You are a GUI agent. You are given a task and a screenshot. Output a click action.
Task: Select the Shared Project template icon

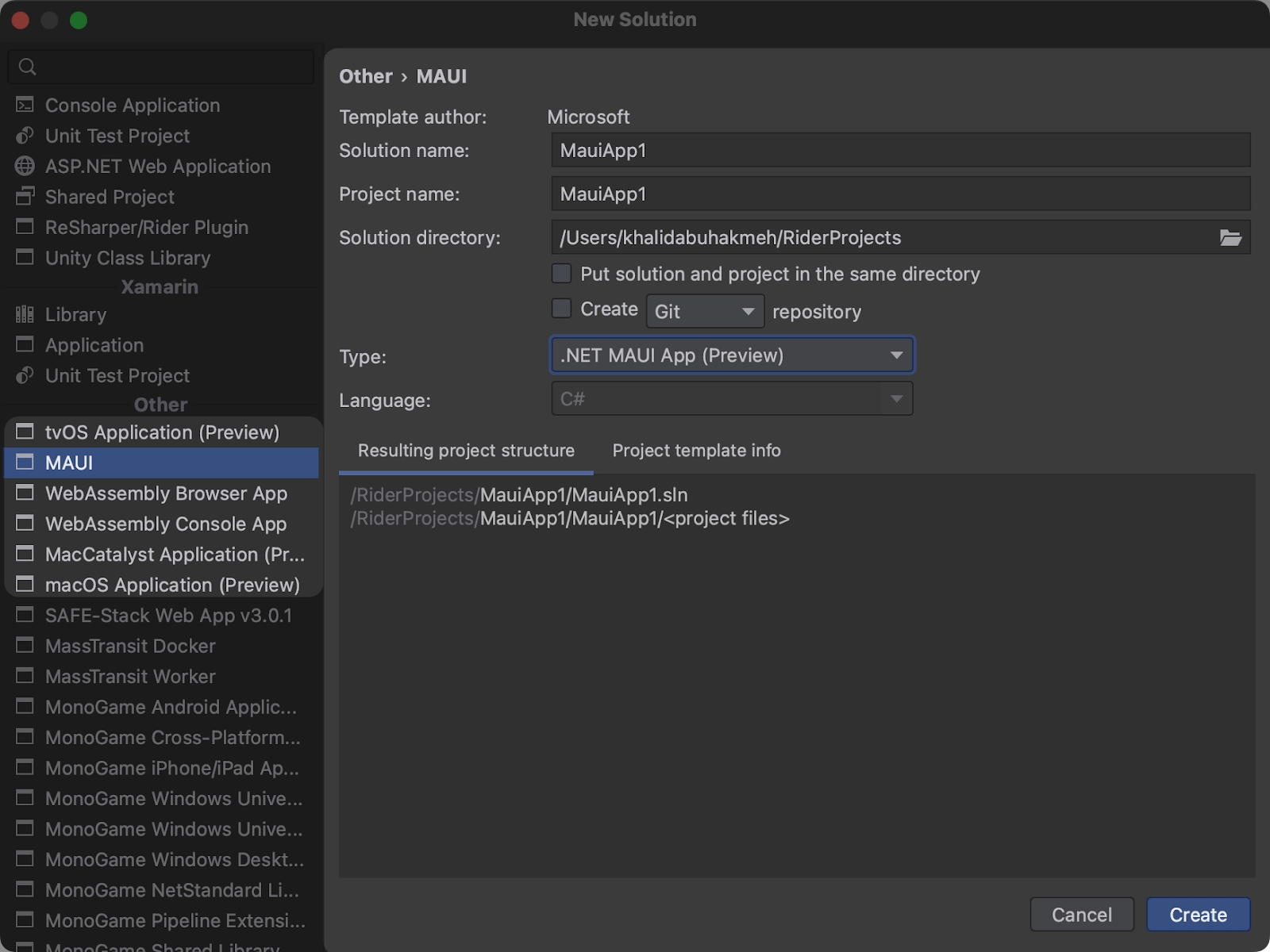click(x=25, y=197)
